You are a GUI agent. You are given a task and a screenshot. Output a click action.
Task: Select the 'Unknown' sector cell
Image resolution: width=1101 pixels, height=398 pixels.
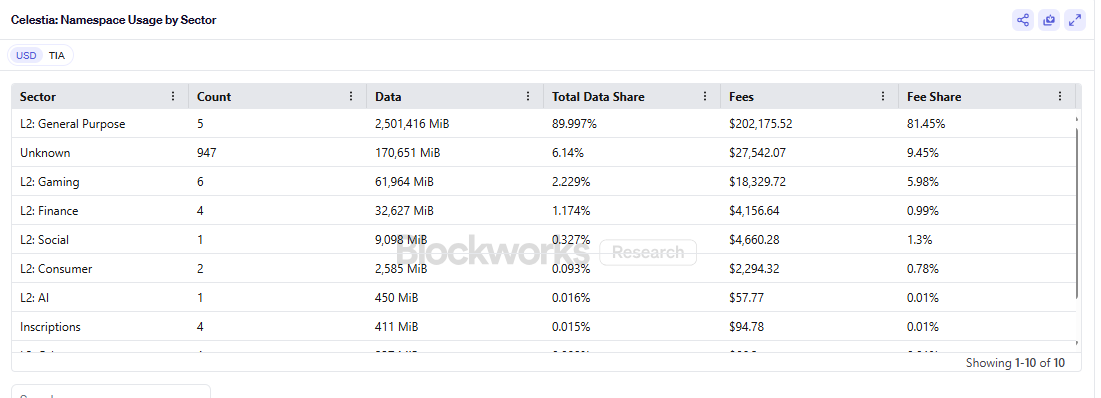(x=100, y=152)
